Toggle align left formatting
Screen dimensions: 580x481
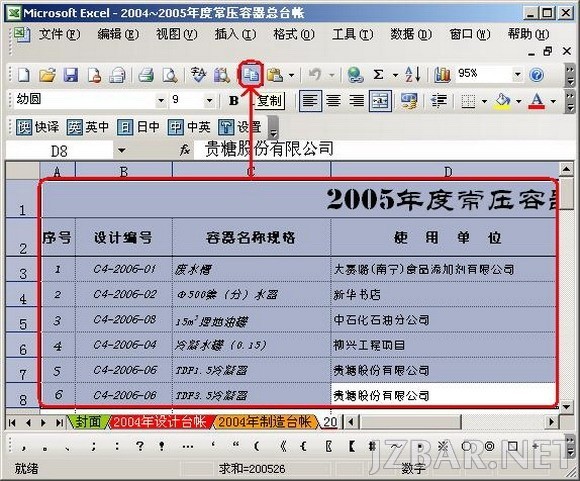[310, 100]
